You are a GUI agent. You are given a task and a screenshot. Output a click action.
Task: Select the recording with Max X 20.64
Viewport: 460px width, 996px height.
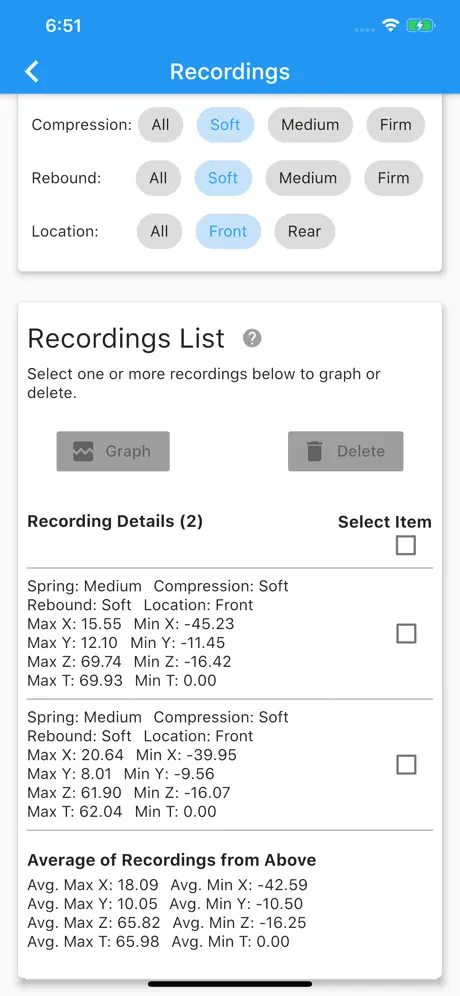click(406, 765)
